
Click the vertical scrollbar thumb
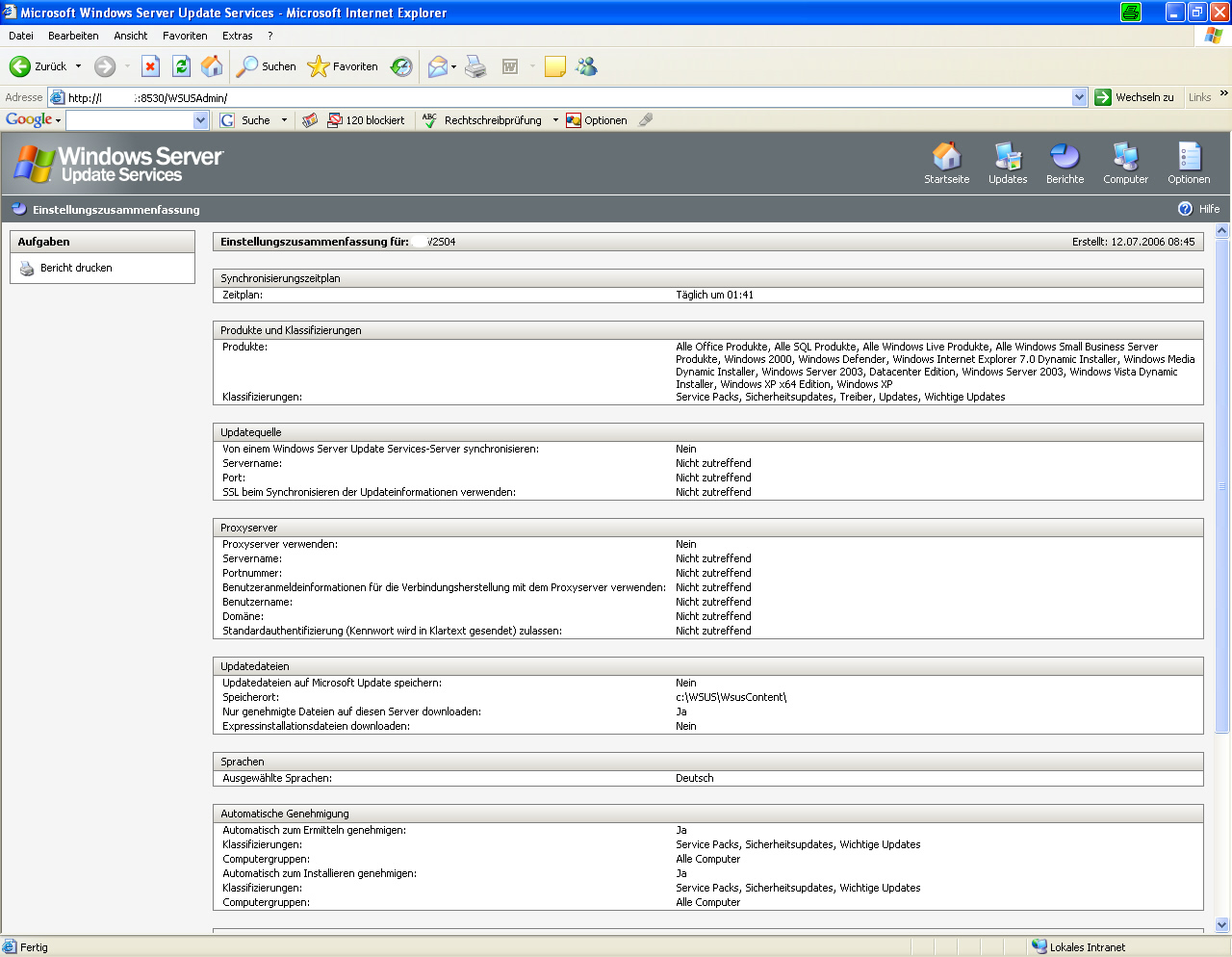(1222, 486)
